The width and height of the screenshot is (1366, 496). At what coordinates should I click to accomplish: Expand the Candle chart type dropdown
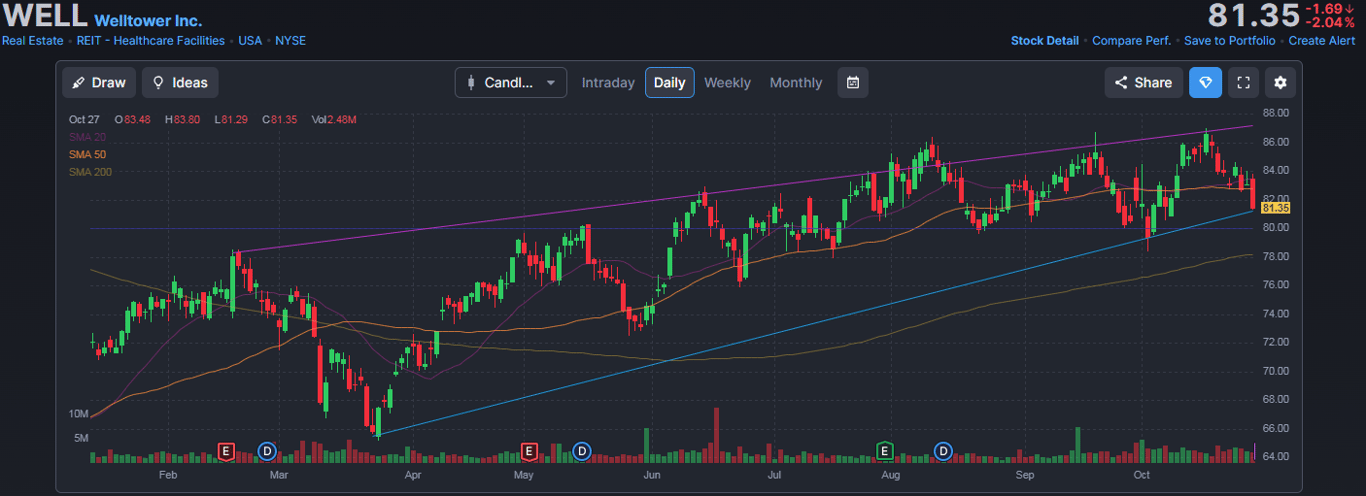click(510, 82)
